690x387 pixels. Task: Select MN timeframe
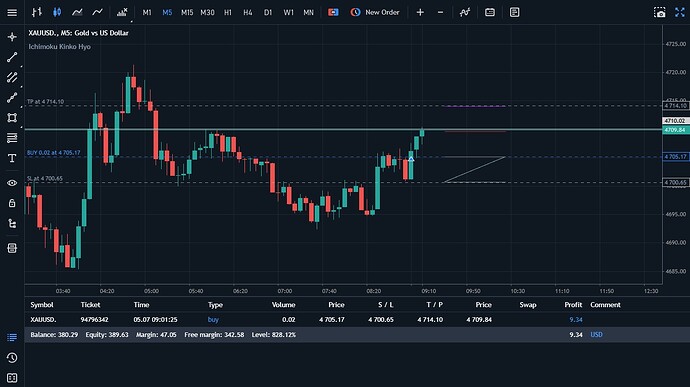click(x=308, y=12)
